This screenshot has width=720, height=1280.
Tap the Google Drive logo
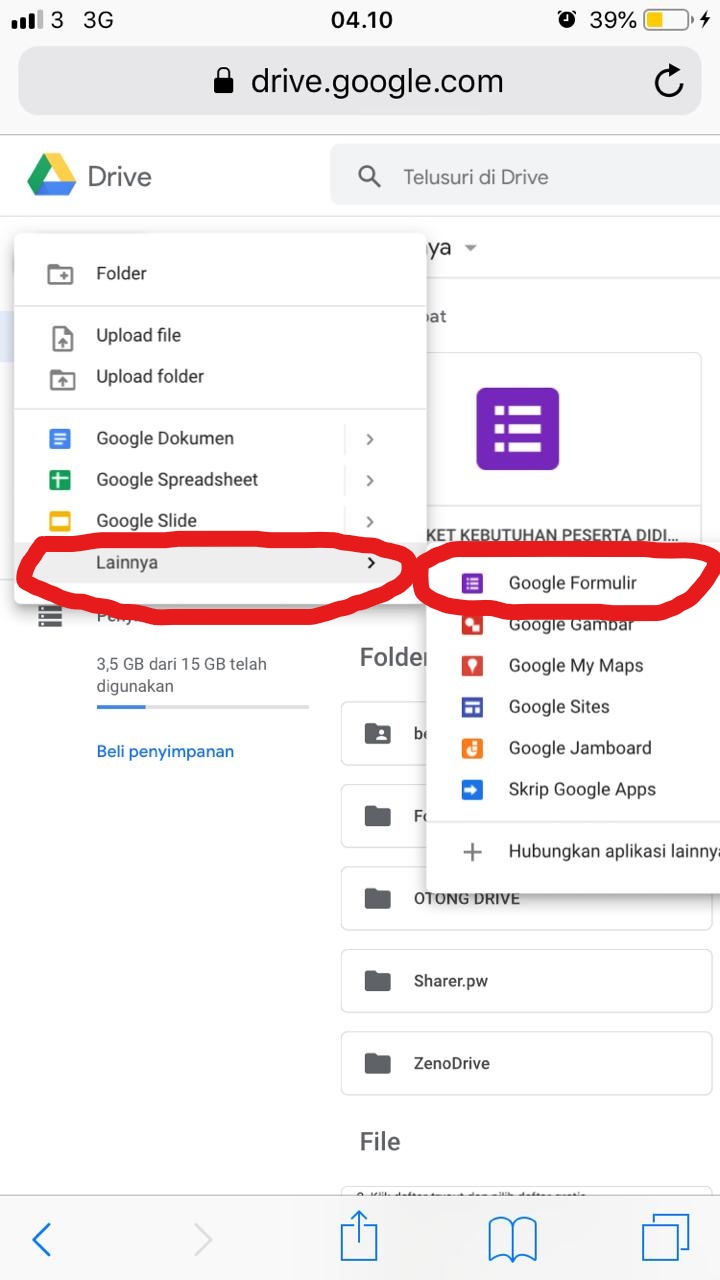coord(52,176)
